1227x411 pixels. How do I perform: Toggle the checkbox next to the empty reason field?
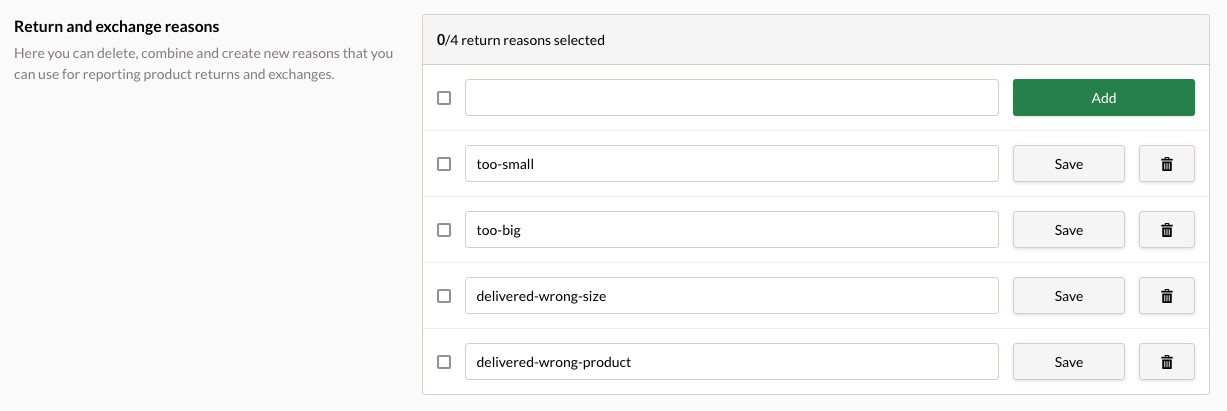[444, 98]
